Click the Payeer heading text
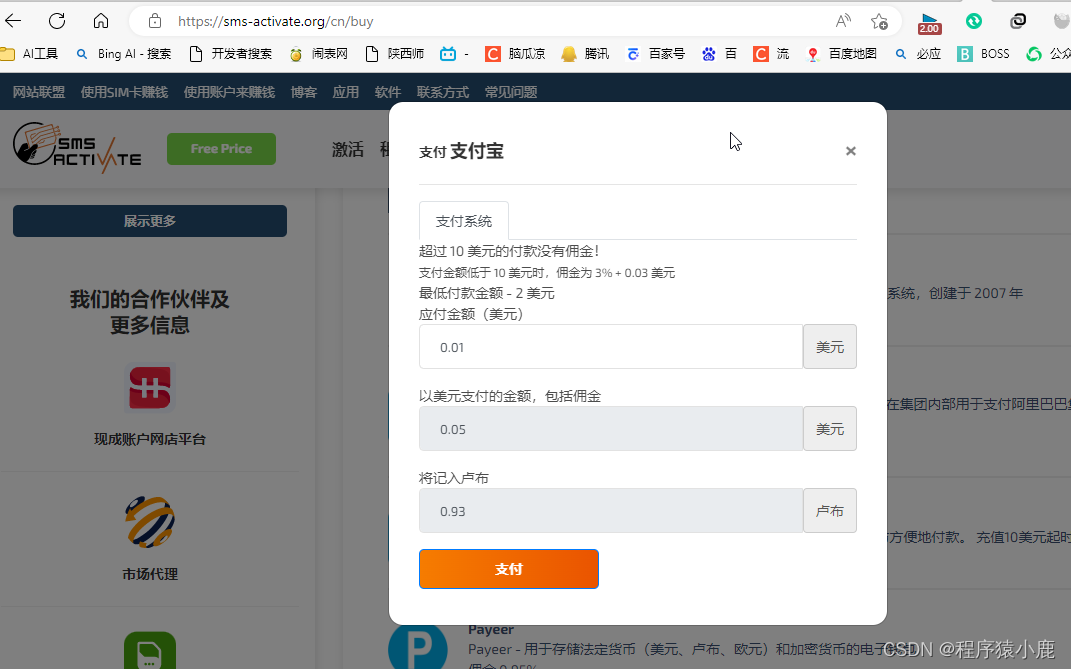Image resolution: width=1071 pixels, height=669 pixels. pyautogui.click(x=490, y=629)
